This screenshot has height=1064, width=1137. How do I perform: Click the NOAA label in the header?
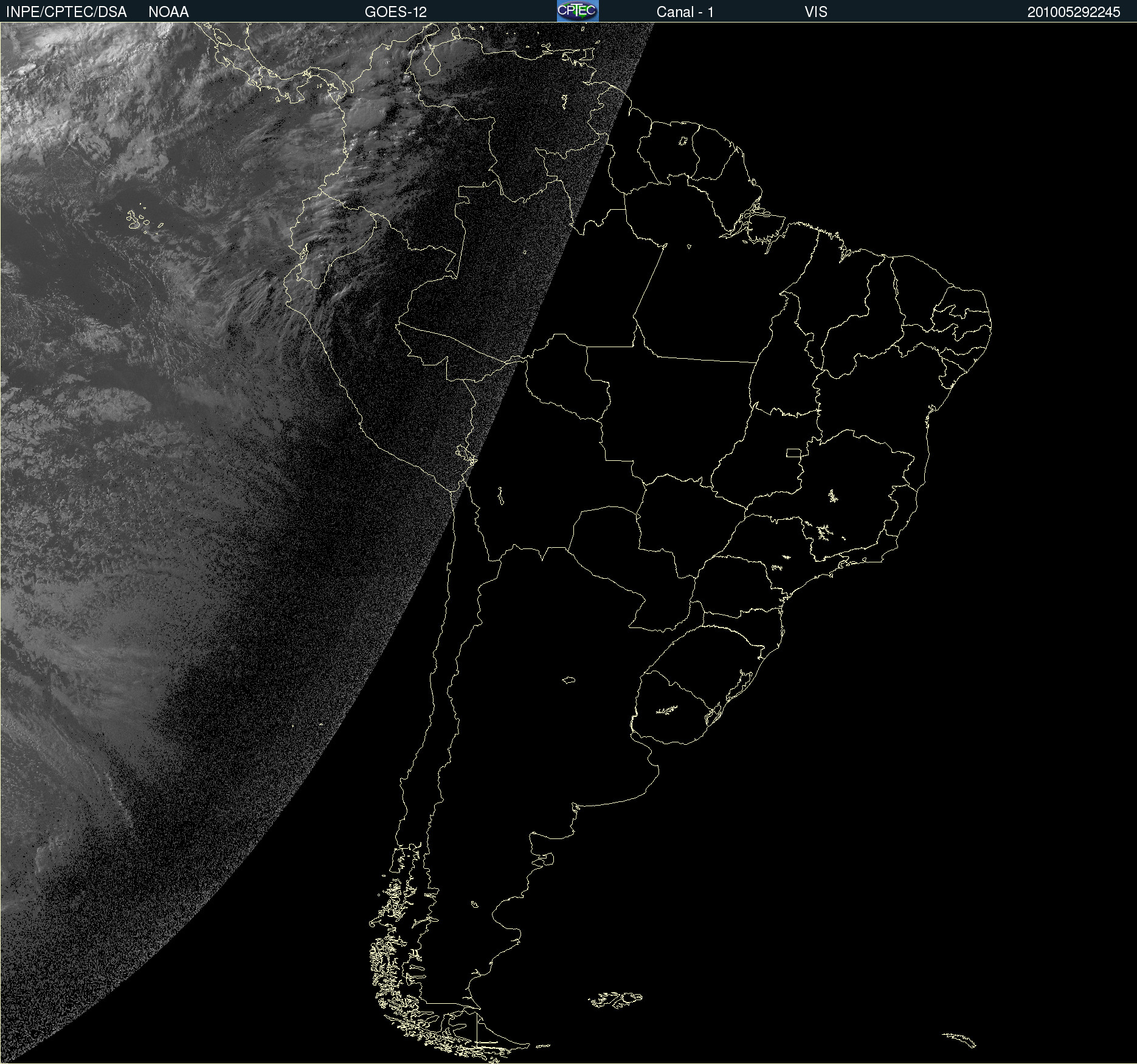click(168, 12)
